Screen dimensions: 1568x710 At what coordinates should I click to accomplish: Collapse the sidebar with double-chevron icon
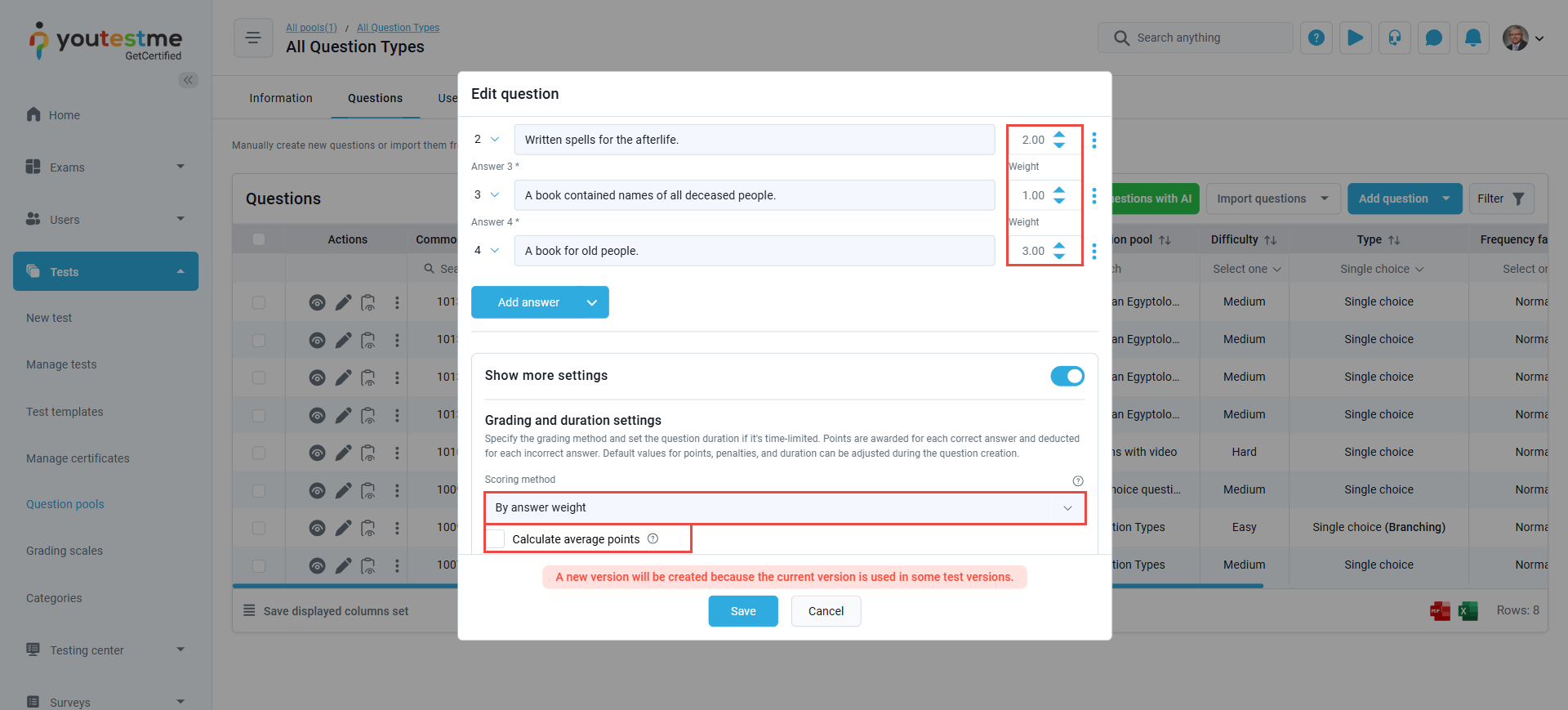(189, 80)
